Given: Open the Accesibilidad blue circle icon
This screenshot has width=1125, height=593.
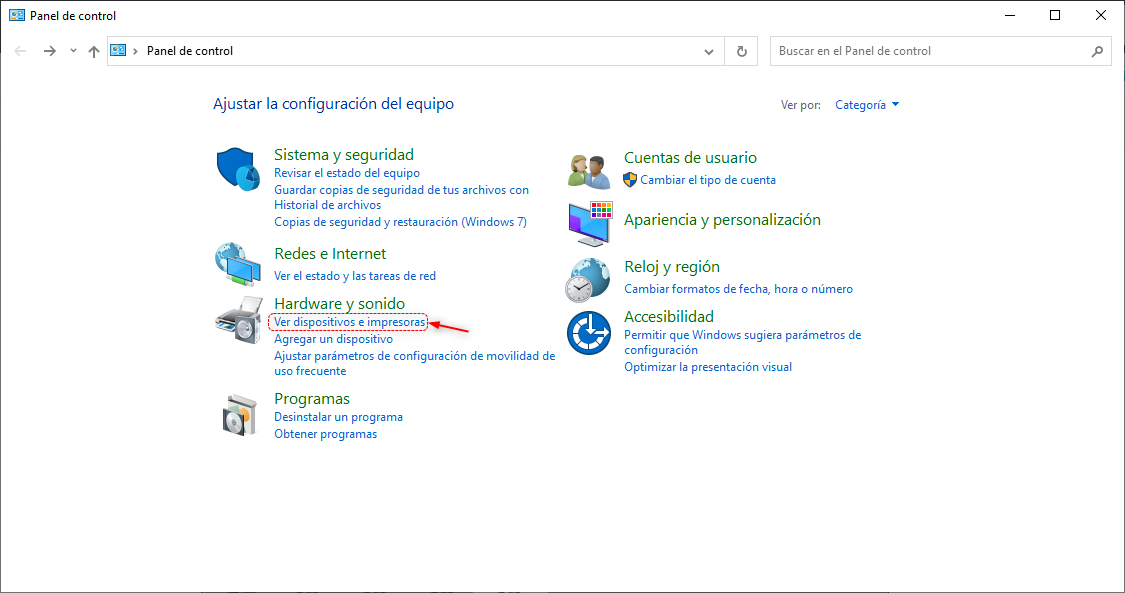Looking at the screenshot, I should pyautogui.click(x=588, y=333).
